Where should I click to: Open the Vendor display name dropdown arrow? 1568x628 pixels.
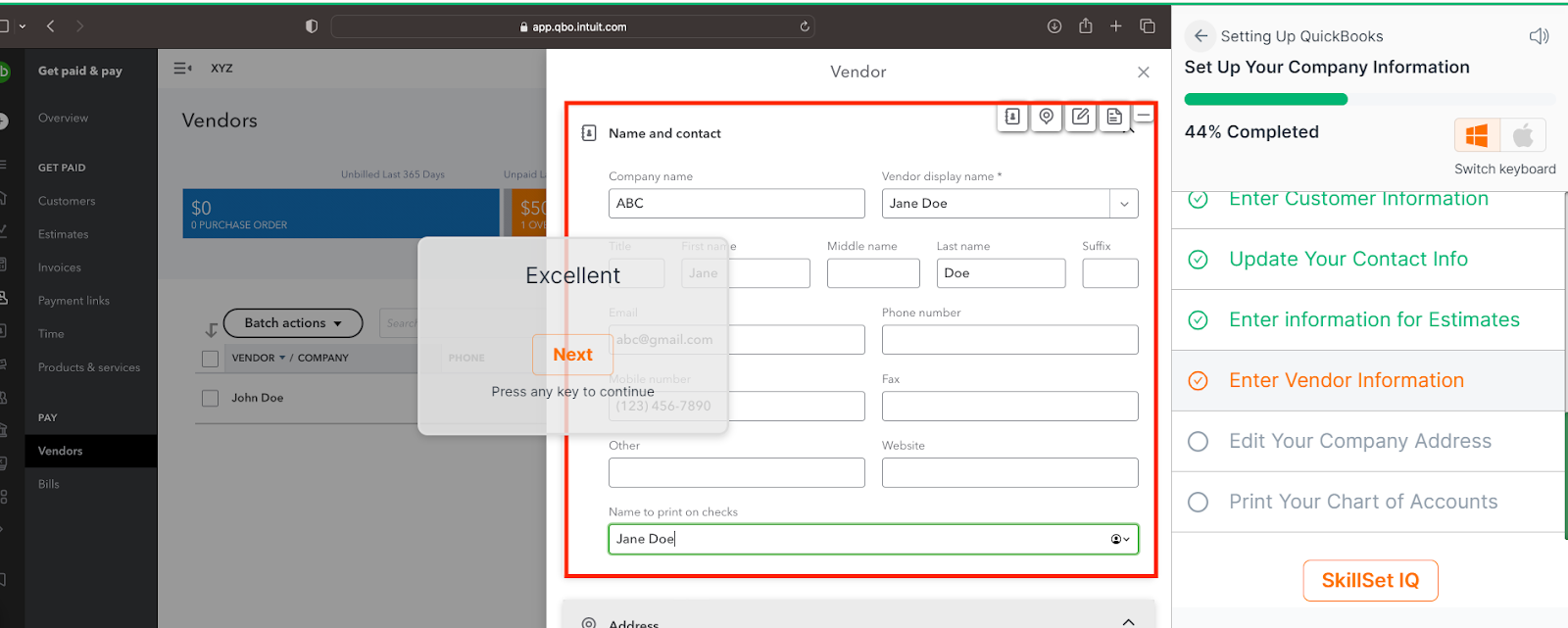coord(1124,204)
